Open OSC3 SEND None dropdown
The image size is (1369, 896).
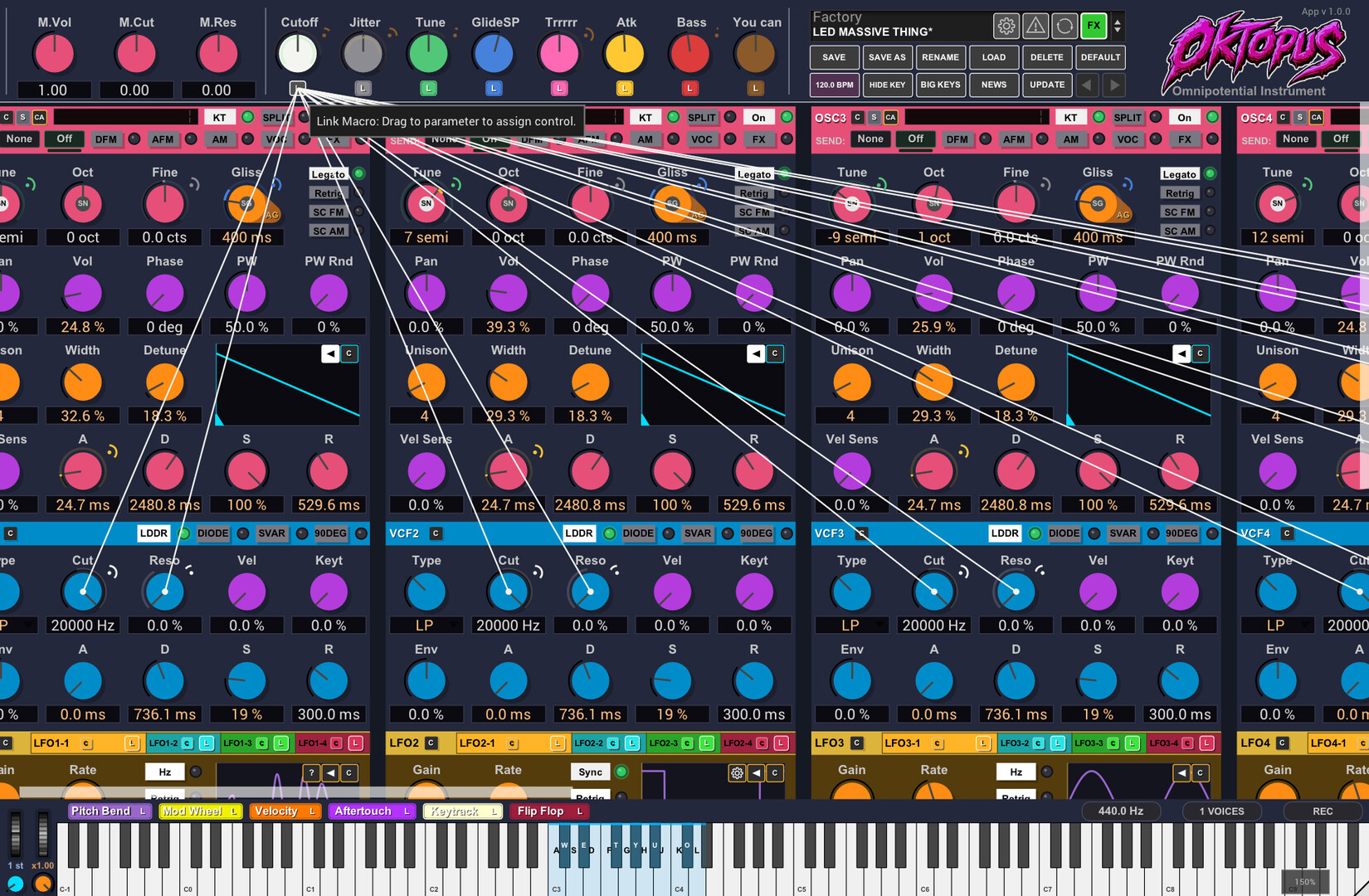(870, 139)
